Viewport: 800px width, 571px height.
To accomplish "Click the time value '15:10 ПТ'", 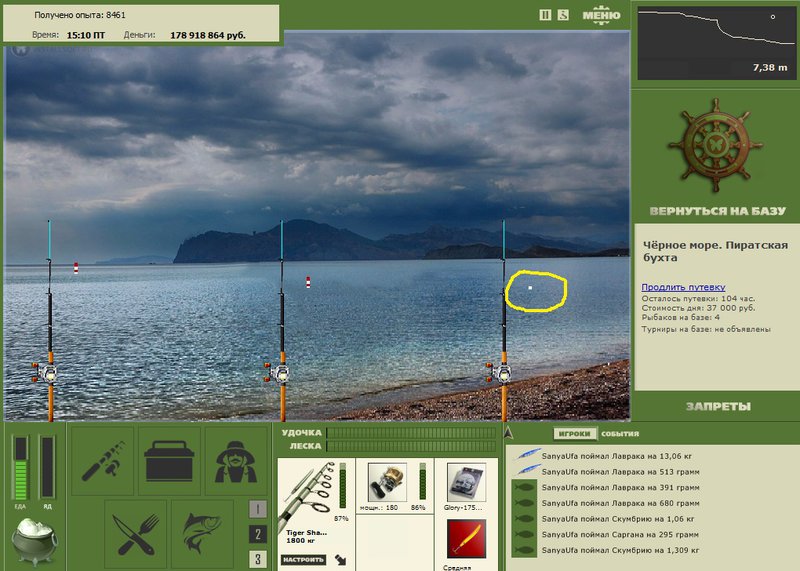I will (86, 35).
